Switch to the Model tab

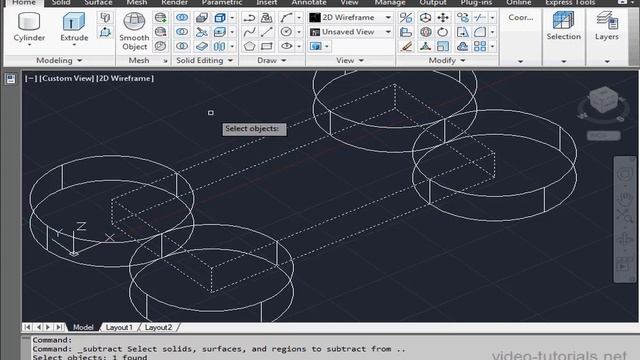point(83,327)
